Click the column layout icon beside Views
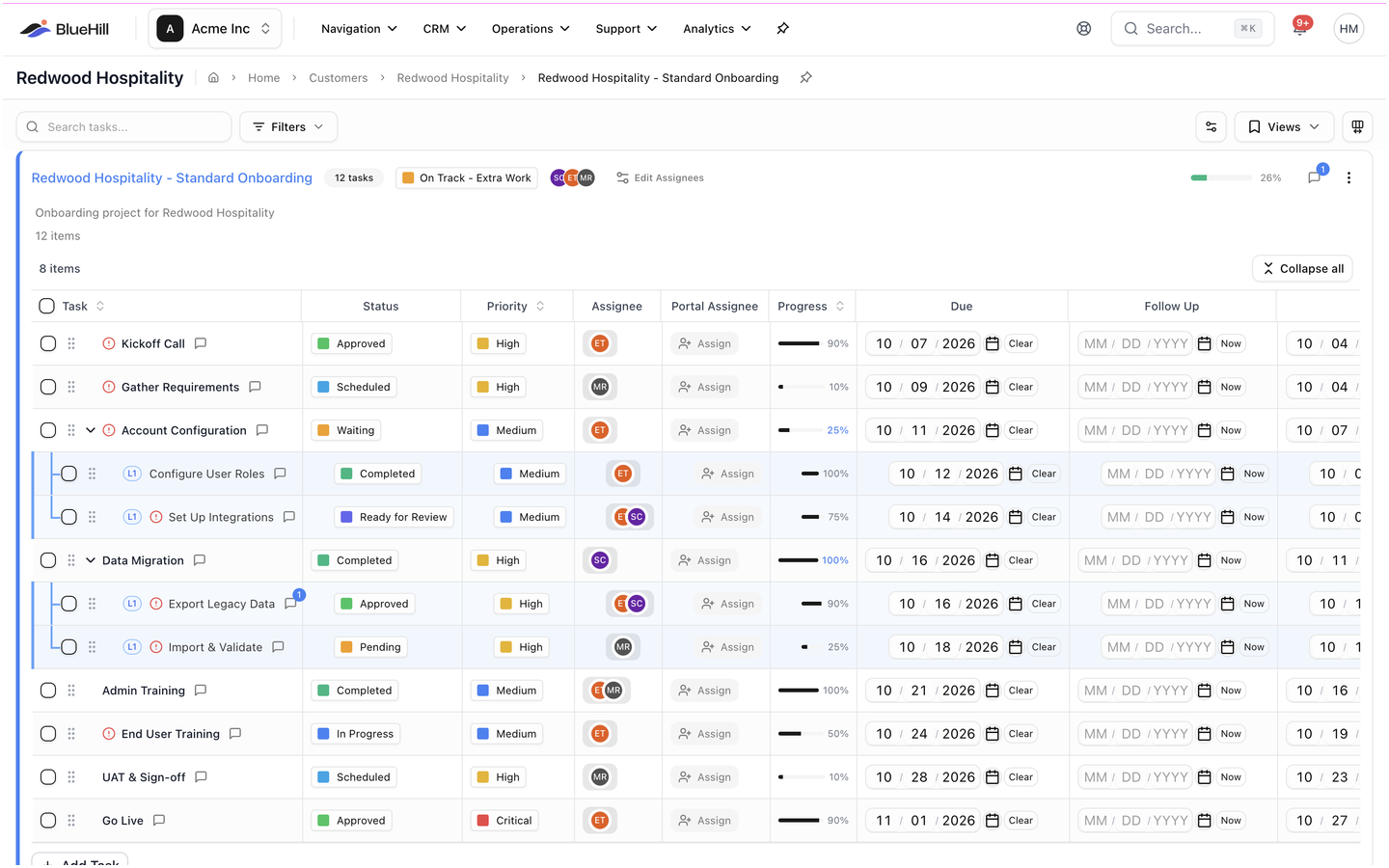 pyautogui.click(x=1357, y=127)
